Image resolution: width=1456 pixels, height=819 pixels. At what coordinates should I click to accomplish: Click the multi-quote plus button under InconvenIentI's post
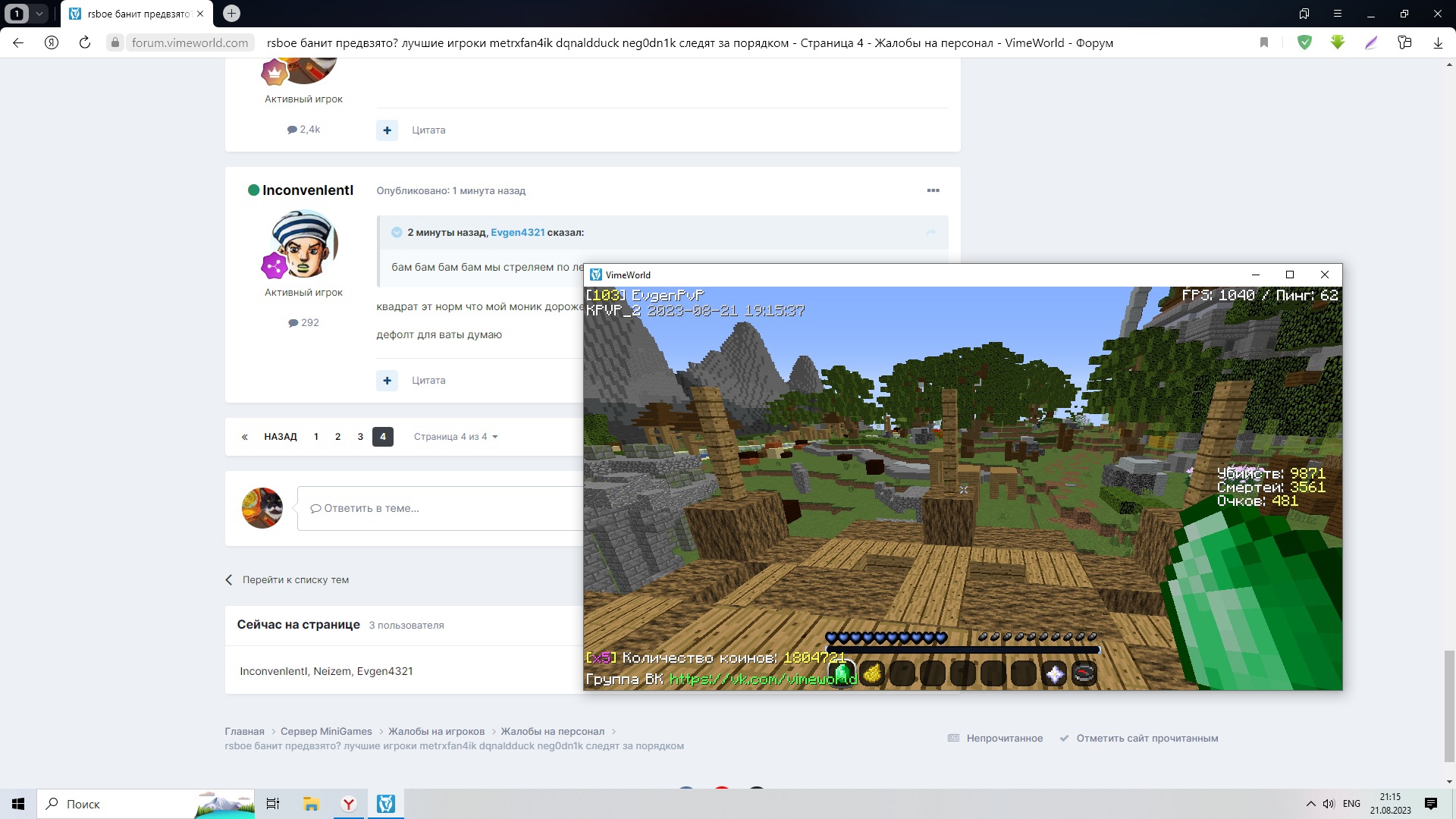click(x=387, y=380)
